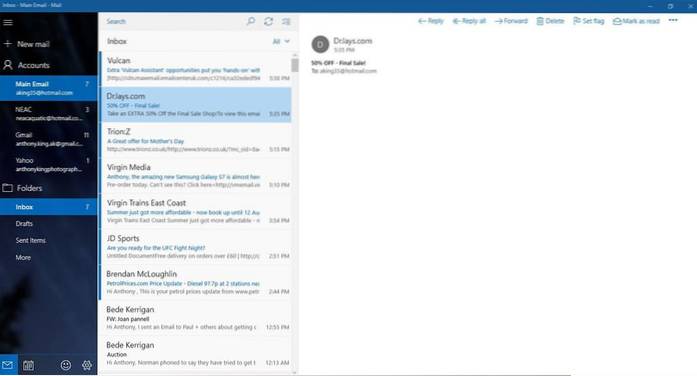Switch to the Yahoo account

(x=48, y=164)
